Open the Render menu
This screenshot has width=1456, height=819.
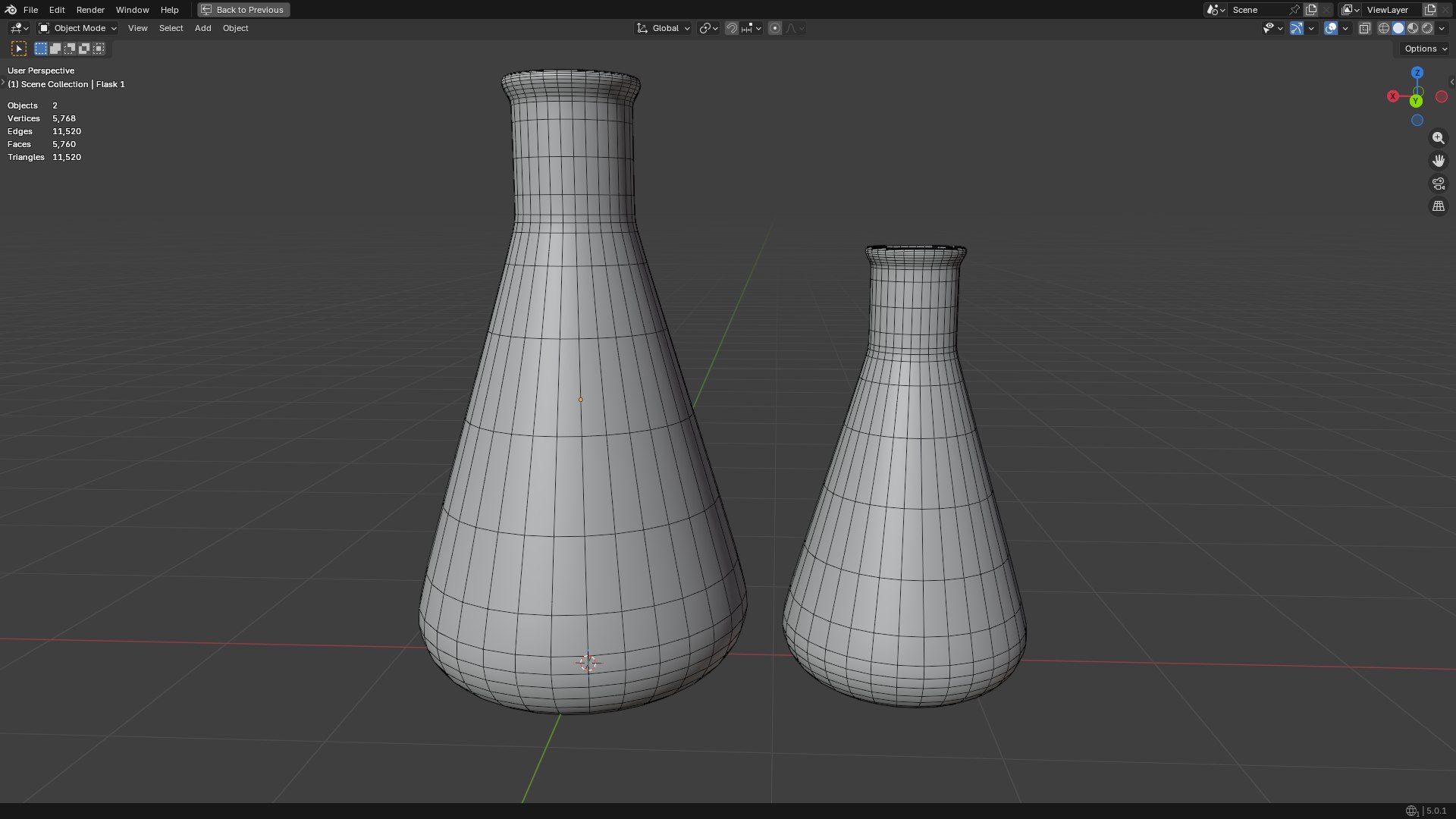point(90,10)
